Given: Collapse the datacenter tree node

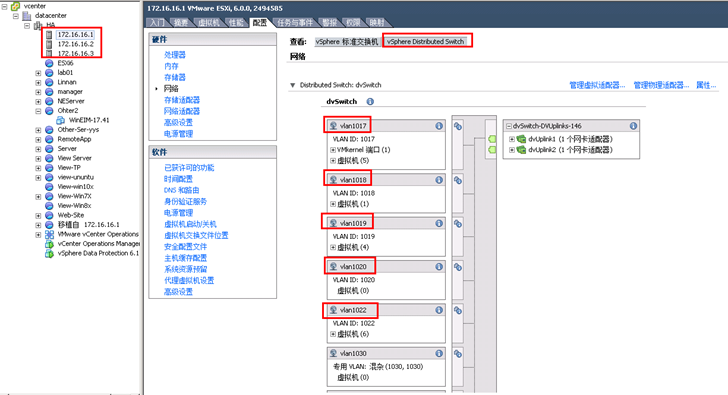Looking at the screenshot, I should click(x=16, y=16).
